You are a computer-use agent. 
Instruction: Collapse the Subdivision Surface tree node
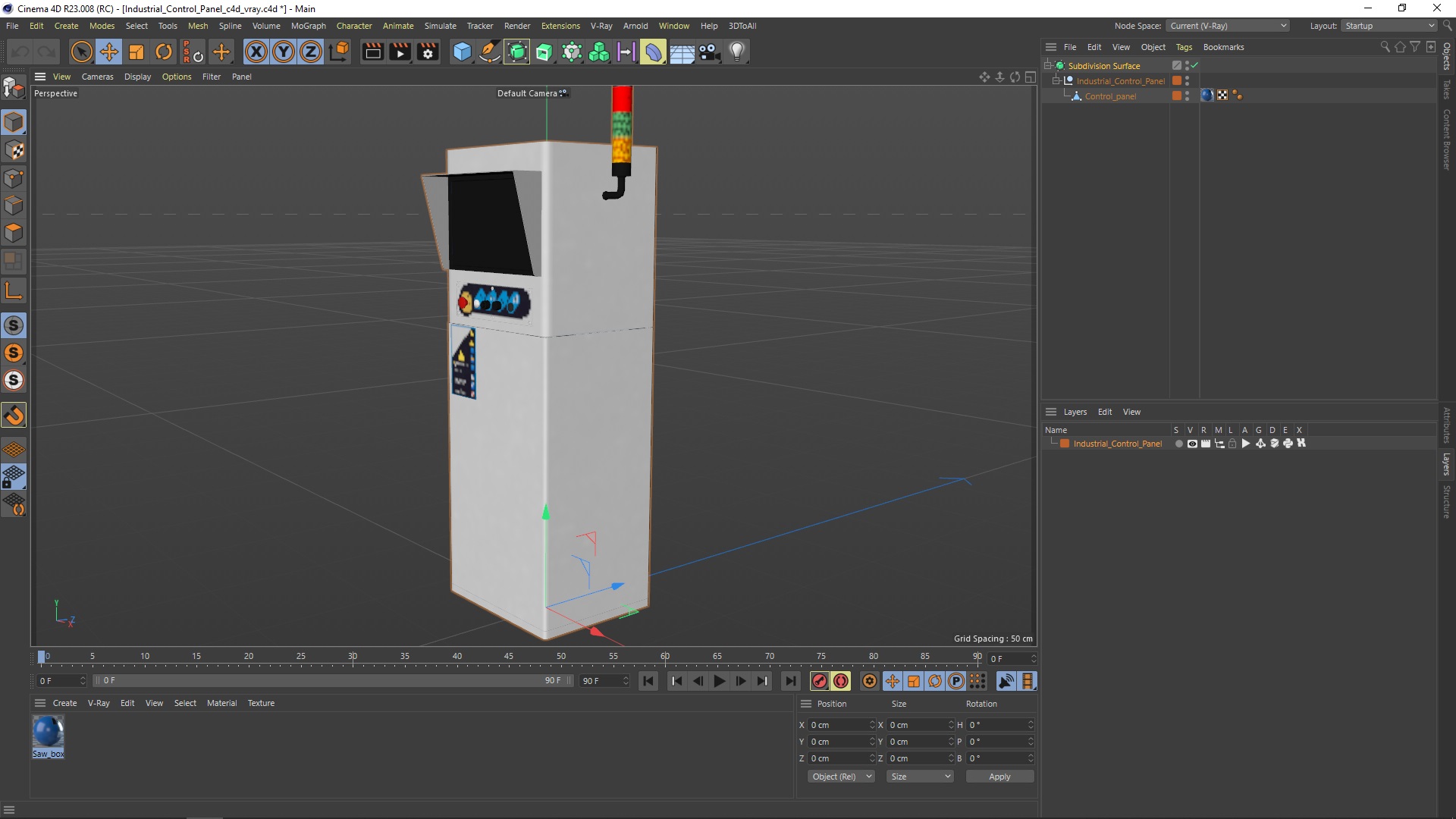tap(1047, 65)
